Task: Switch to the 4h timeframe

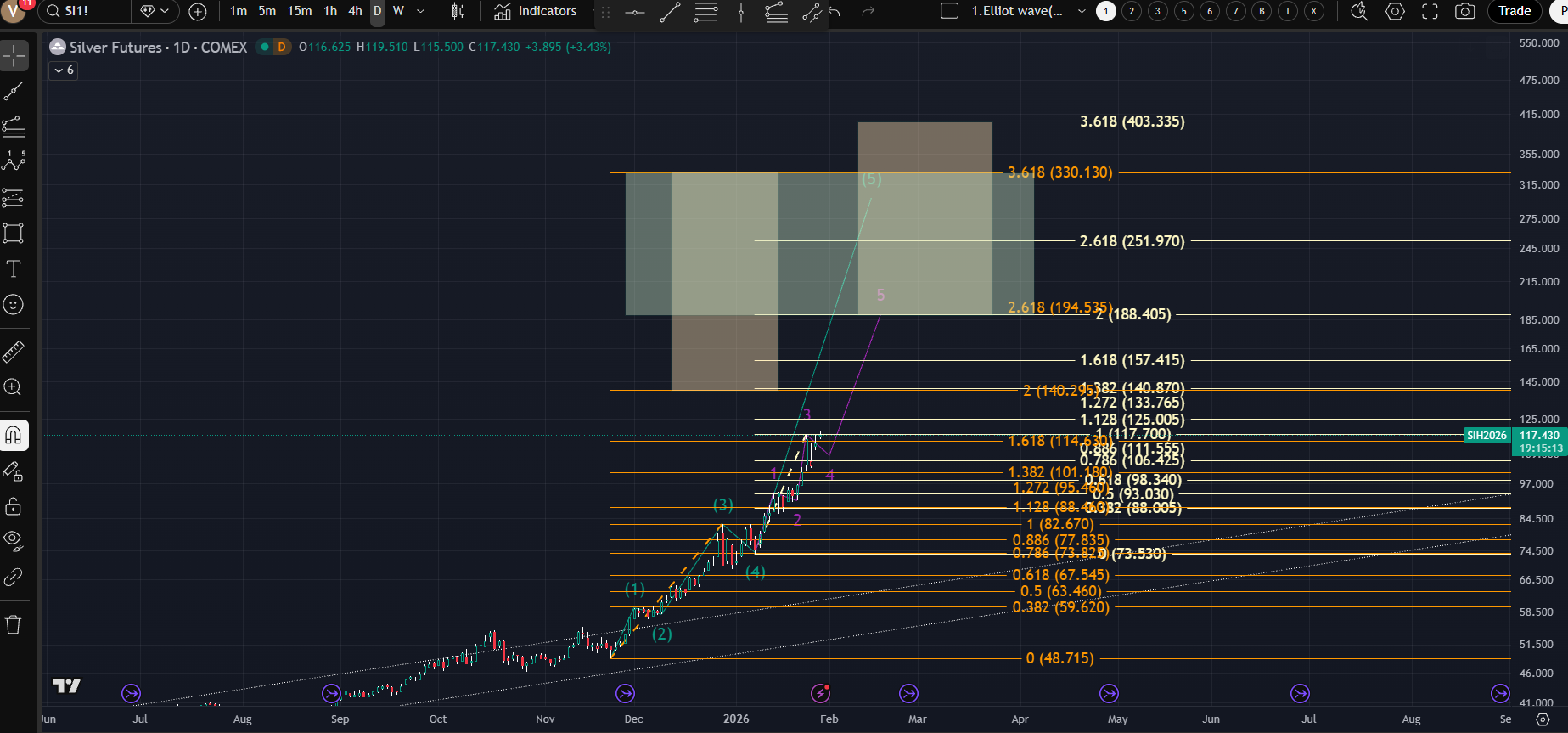Action: 355,11
